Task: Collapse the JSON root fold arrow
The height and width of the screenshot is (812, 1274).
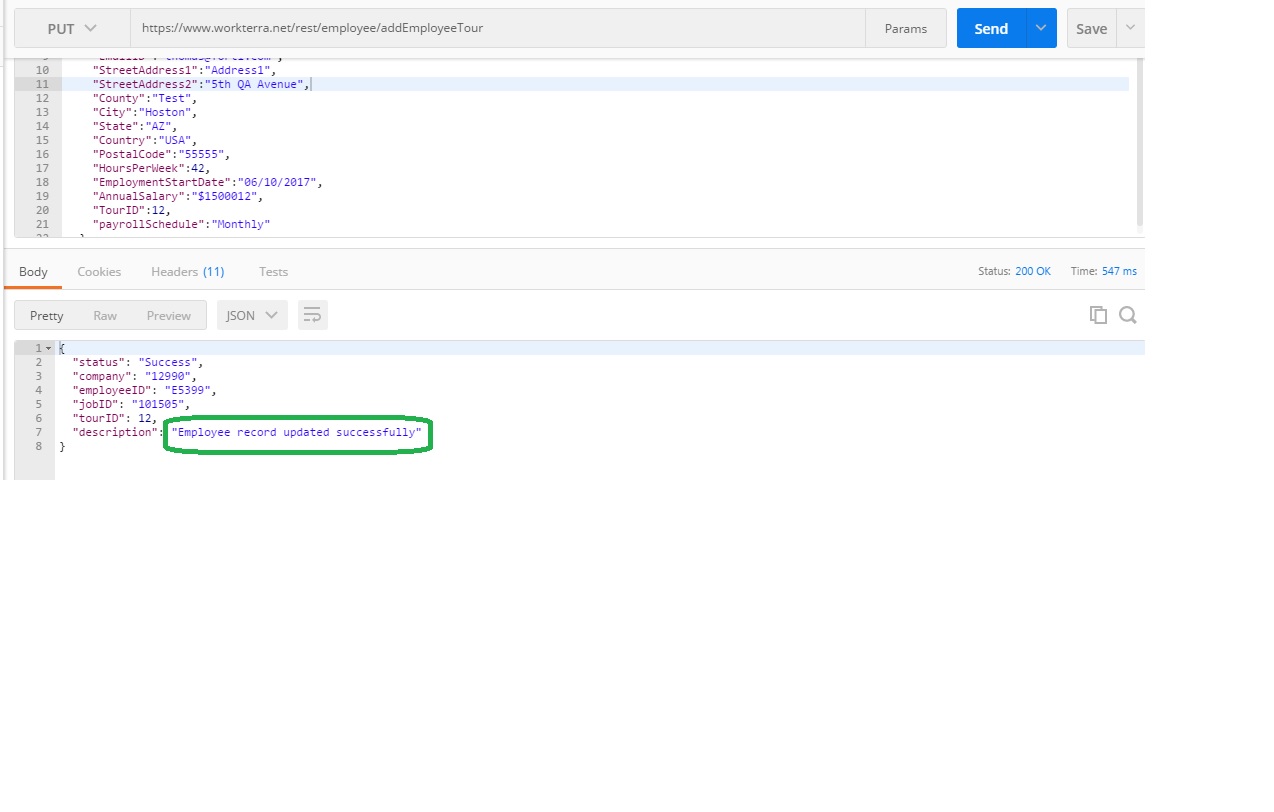Action: pyautogui.click(x=48, y=348)
